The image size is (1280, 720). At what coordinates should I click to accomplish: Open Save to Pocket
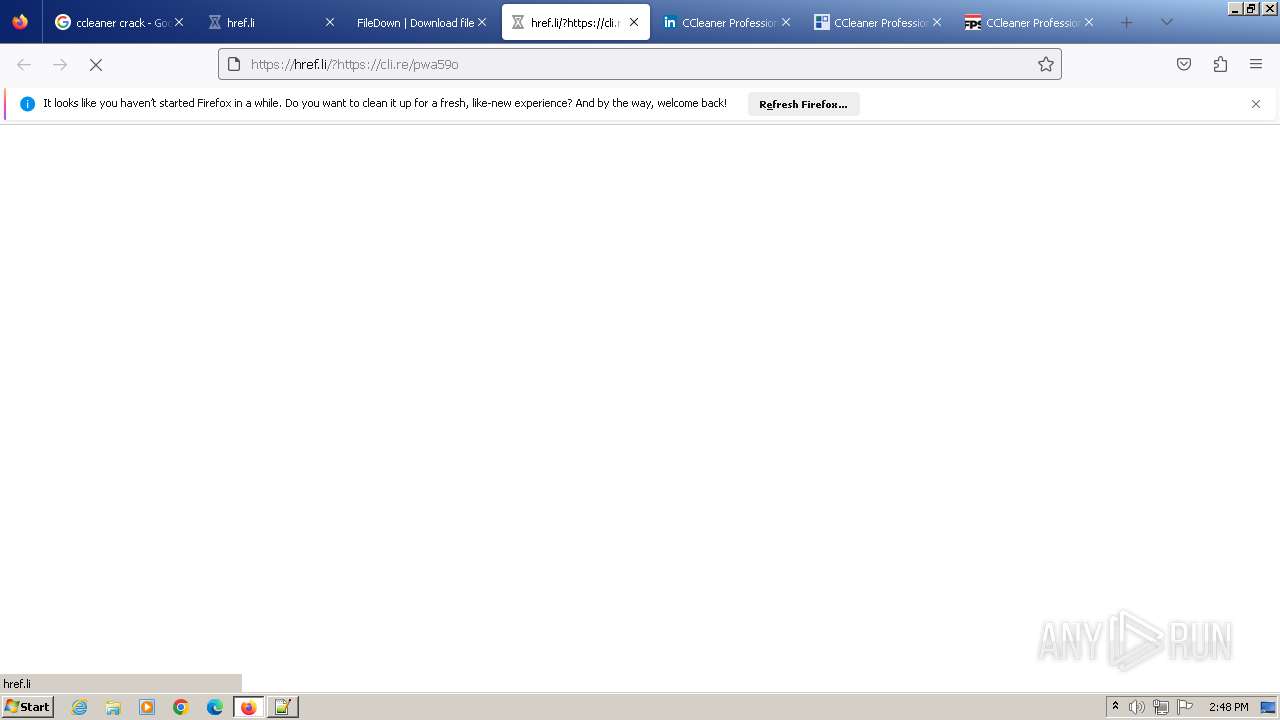tap(1184, 64)
